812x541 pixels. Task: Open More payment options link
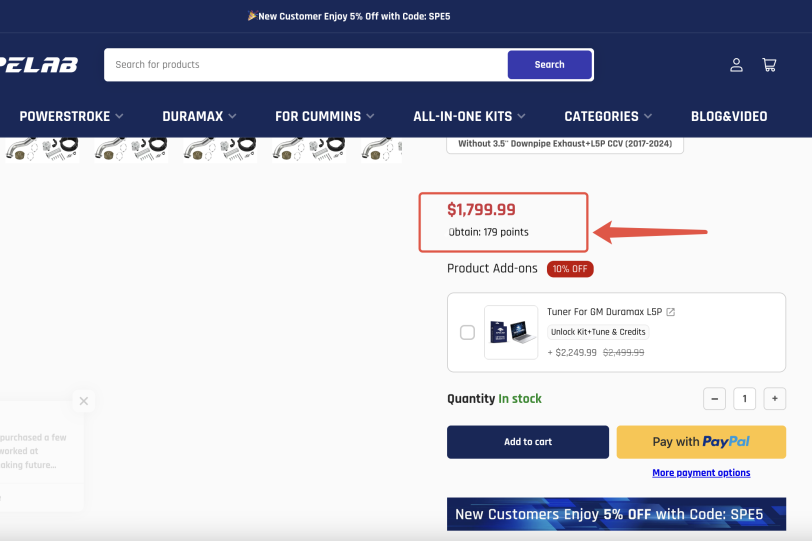click(701, 473)
